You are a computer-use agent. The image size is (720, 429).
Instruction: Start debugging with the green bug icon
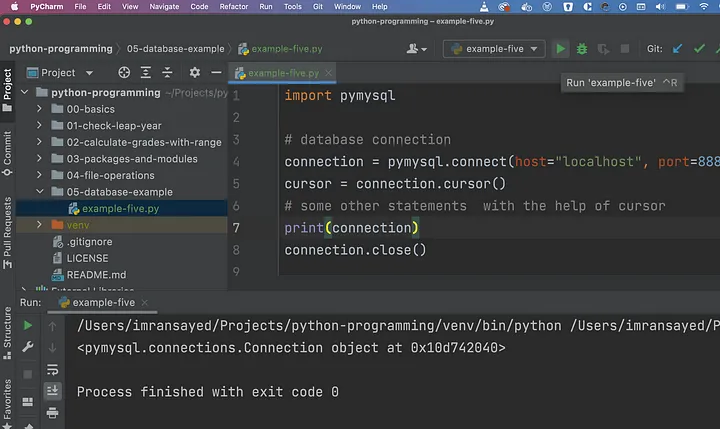pos(582,49)
